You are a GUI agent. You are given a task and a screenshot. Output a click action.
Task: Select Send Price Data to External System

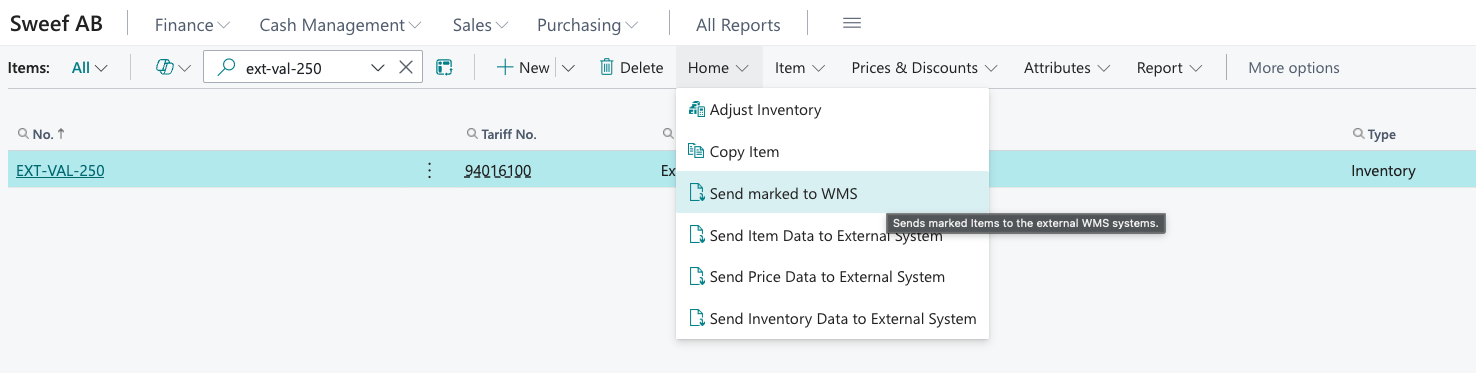click(x=832, y=277)
